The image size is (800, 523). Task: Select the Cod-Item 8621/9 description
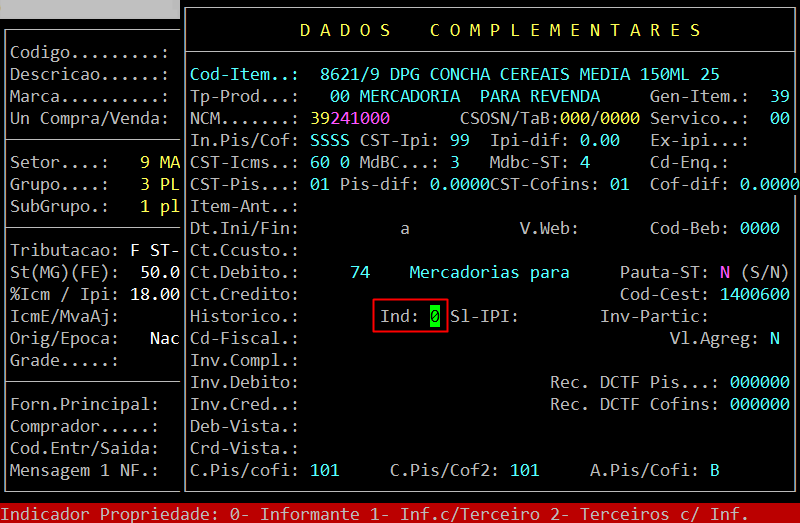519,75
